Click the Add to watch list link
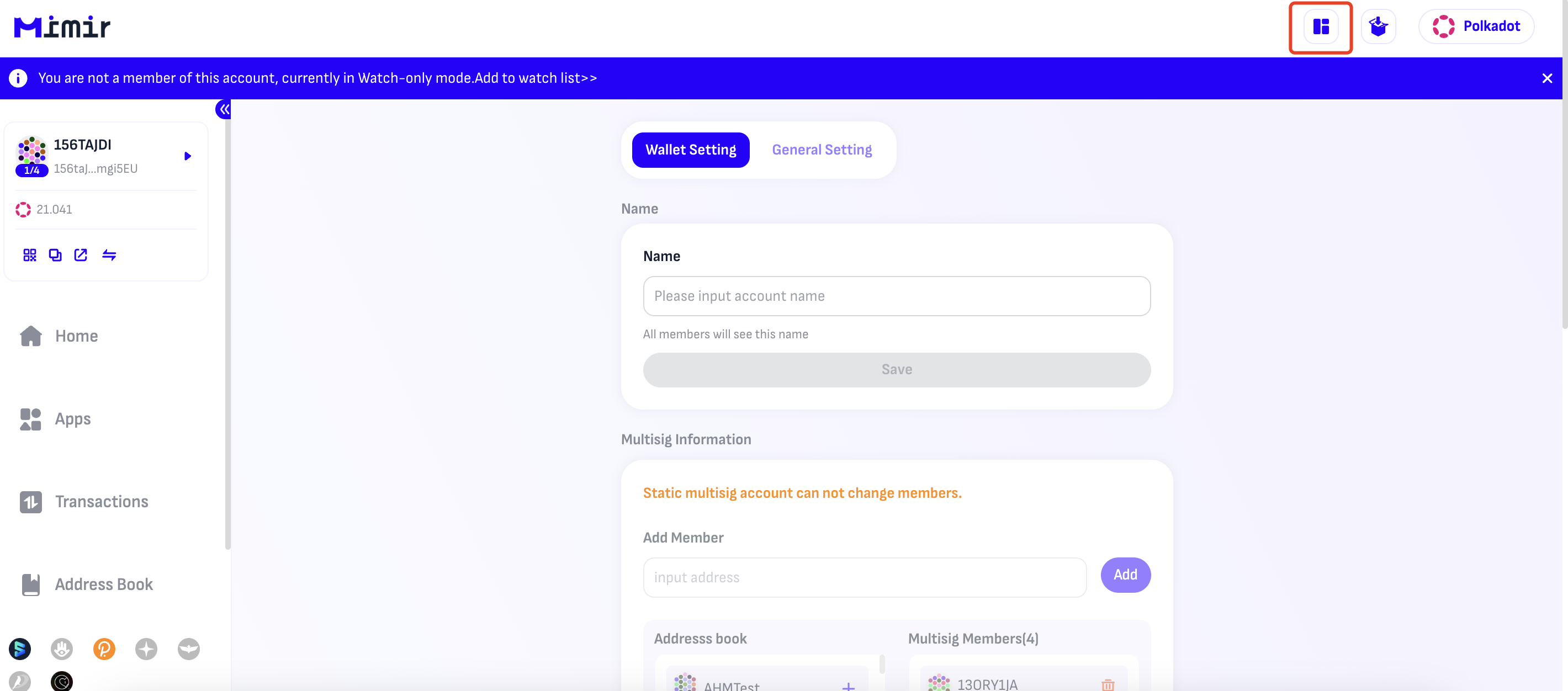Screen dimensions: 1568x691 [535, 78]
